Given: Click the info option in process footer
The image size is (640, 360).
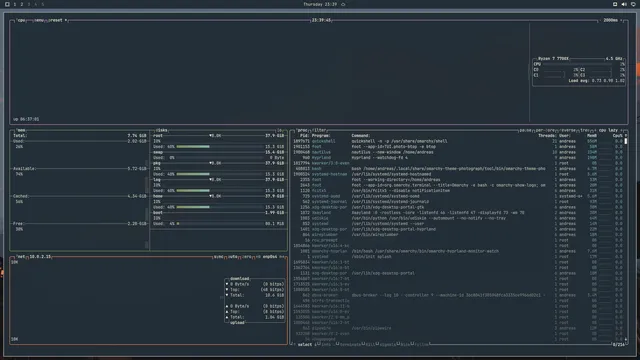Looking at the screenshot, I should [x=325, y=345].
